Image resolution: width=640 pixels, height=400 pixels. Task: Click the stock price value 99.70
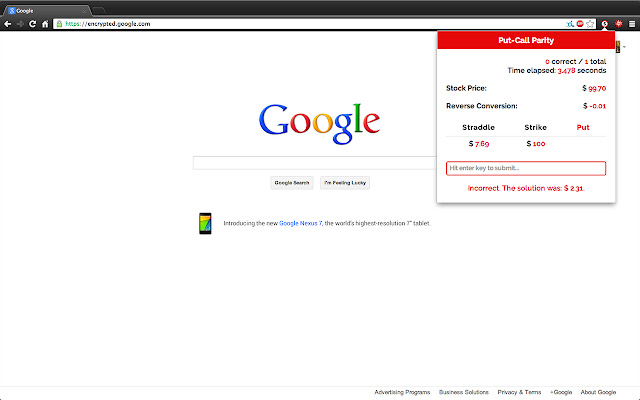(594, 89)
